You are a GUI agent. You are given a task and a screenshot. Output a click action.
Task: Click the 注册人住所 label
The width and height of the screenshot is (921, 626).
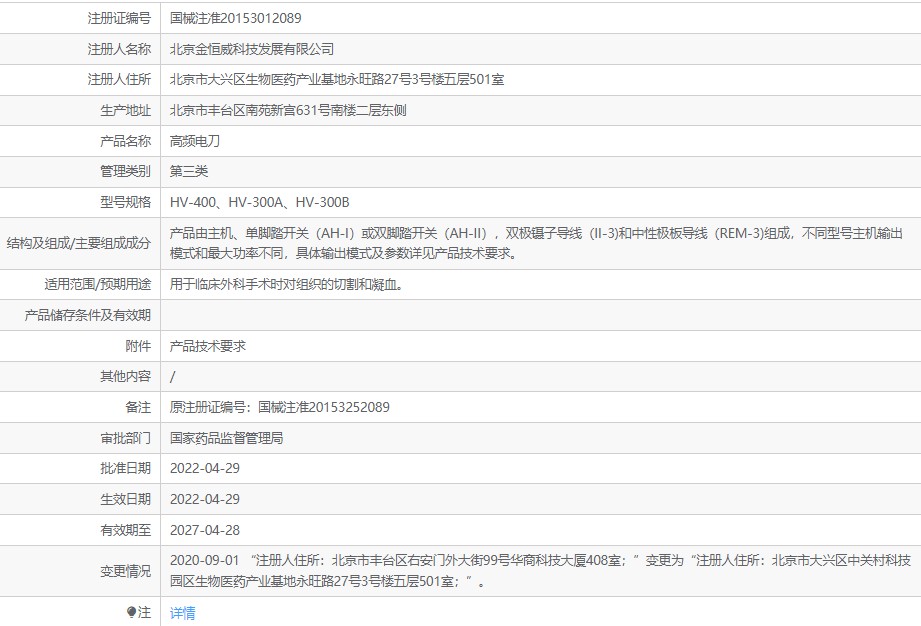point(119,79)
